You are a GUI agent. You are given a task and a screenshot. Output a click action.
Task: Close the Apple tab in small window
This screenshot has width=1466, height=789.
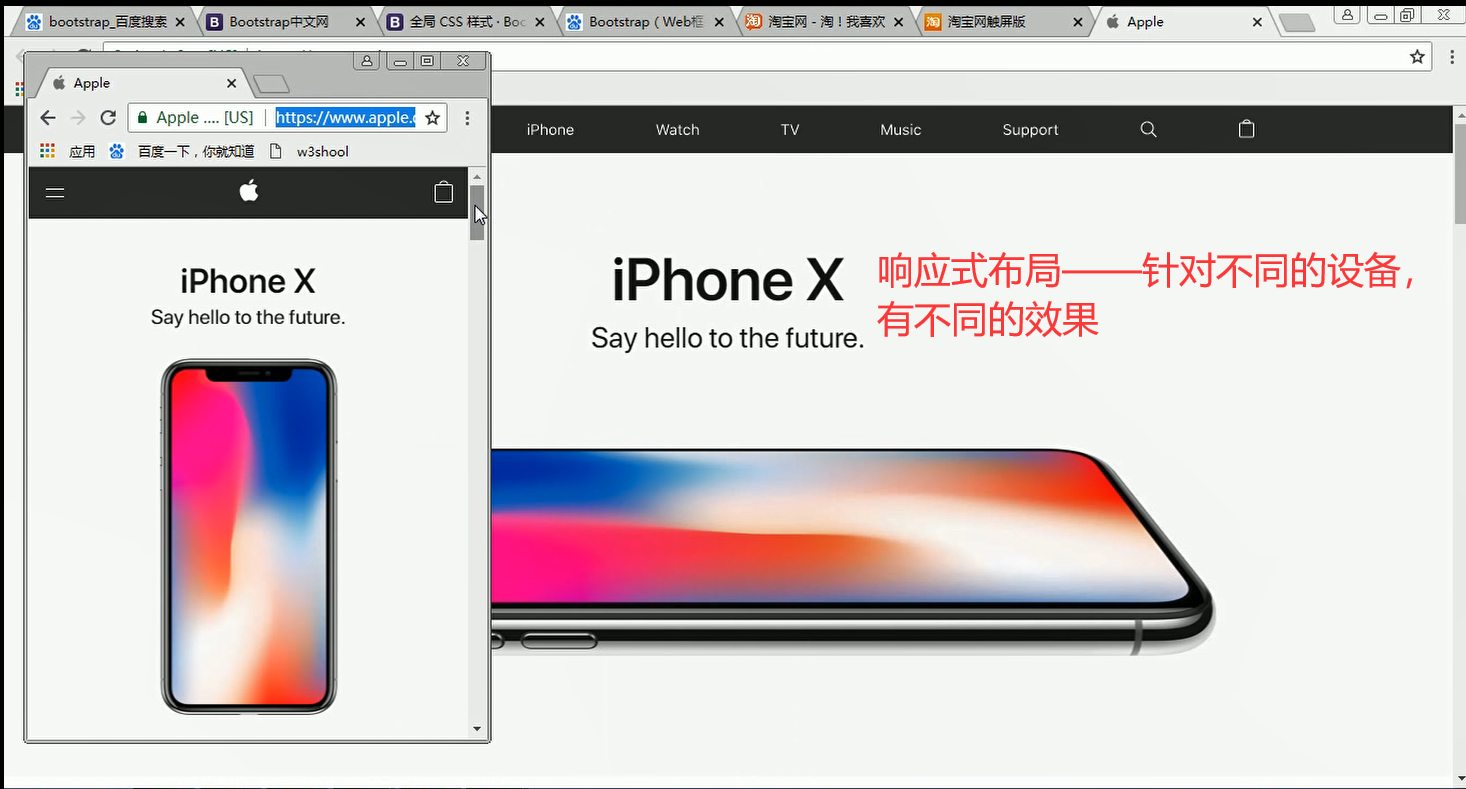[231, 83]
